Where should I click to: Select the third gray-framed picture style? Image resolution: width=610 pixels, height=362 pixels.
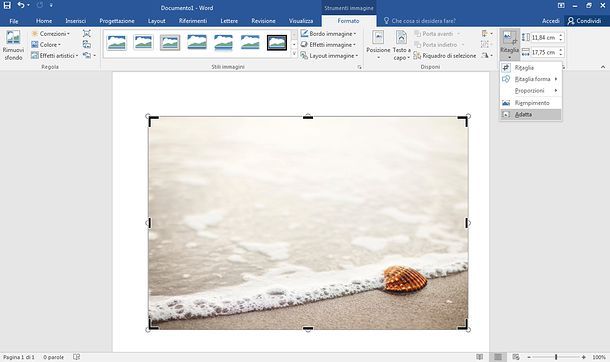170,42
